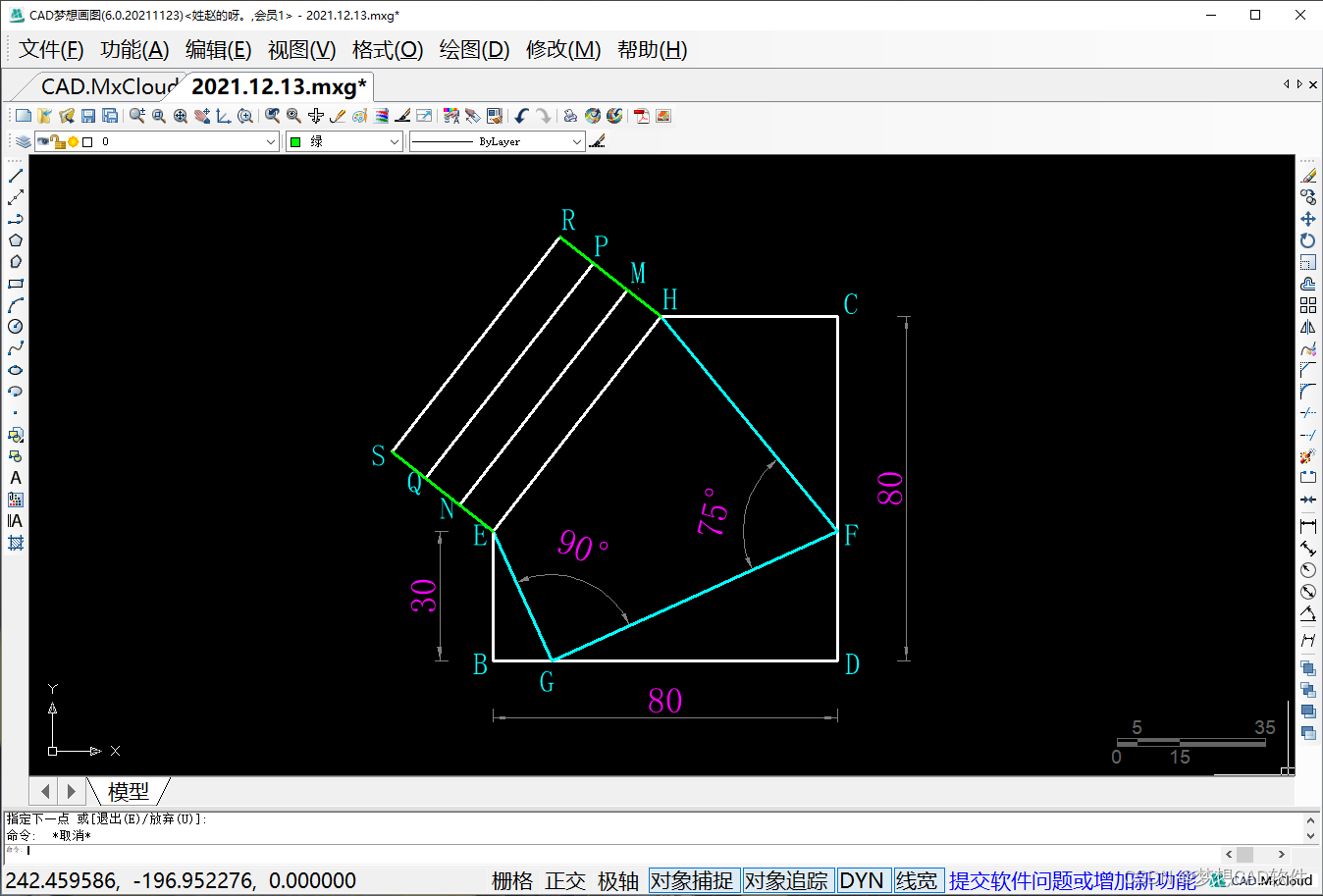Open the 格式(O) menu

point(387,49)
